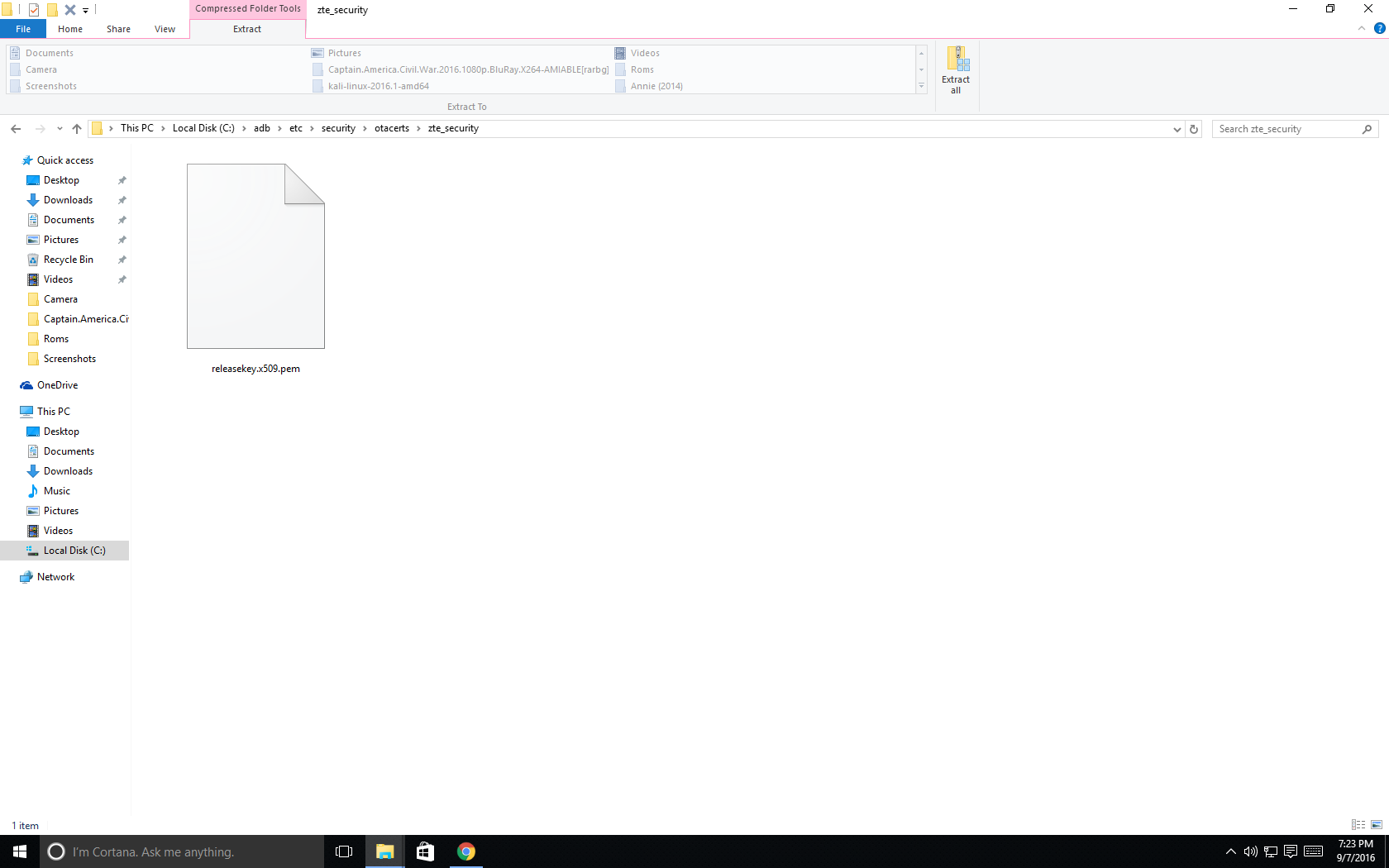The width and height of the screenshot is (1389, 868).
Task: Choose Screenshots as extract destination
Action: point(43,86)
